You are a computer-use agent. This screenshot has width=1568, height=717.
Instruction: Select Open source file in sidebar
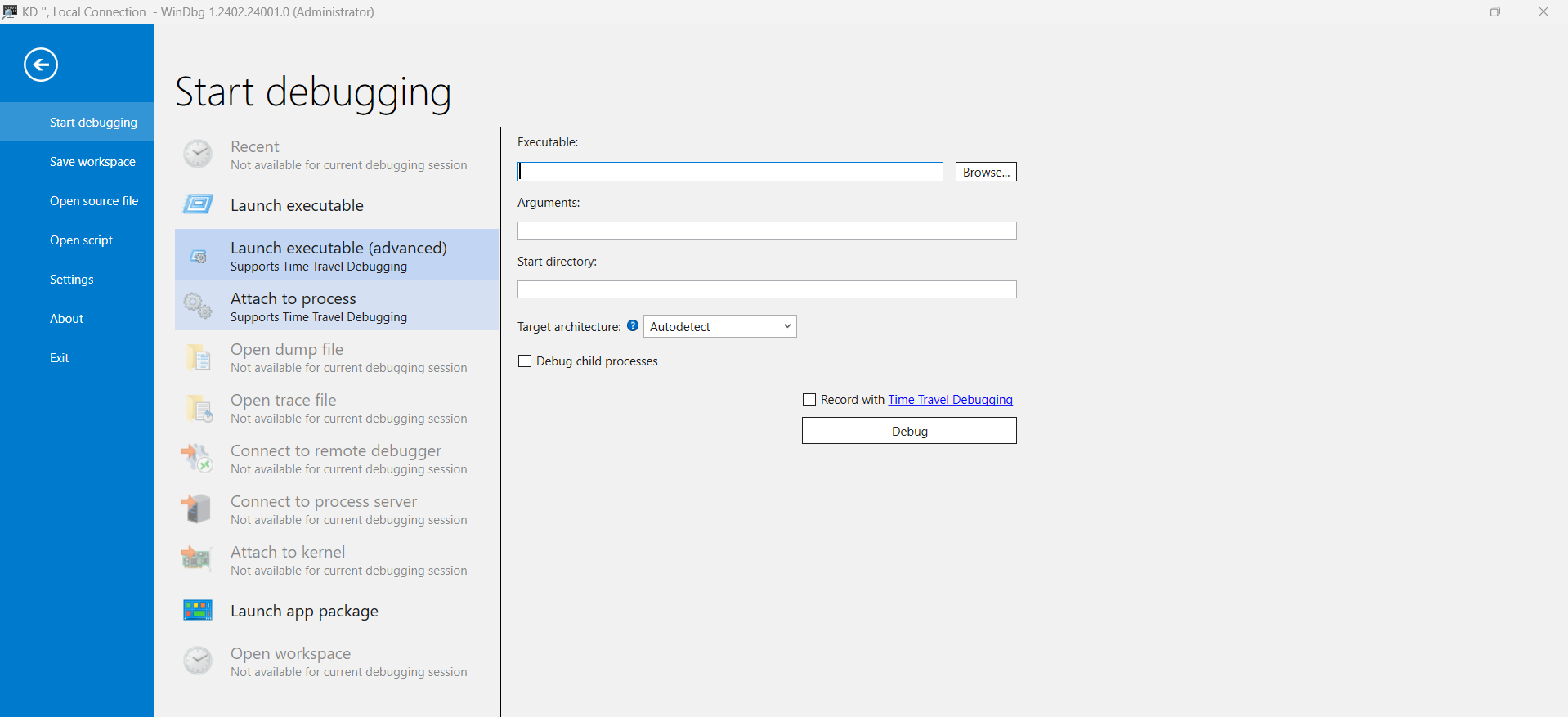click(x=94, y=200)
